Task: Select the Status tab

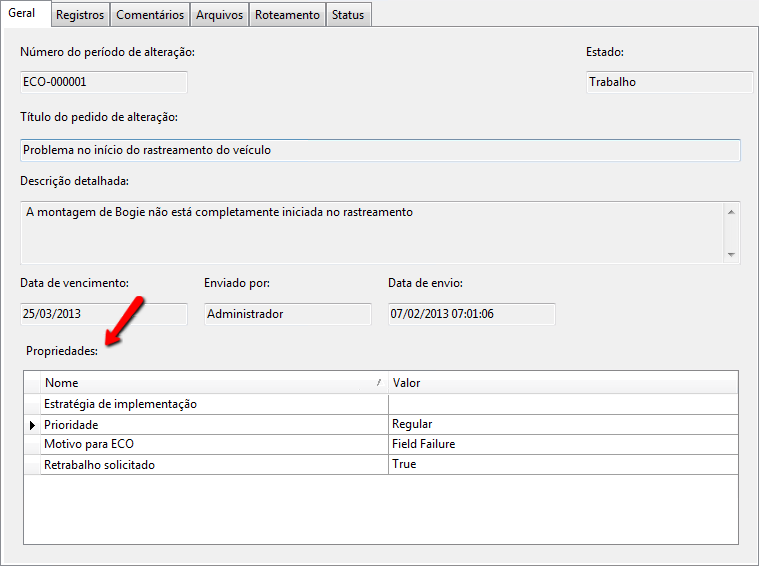Action: coord(348,15)
